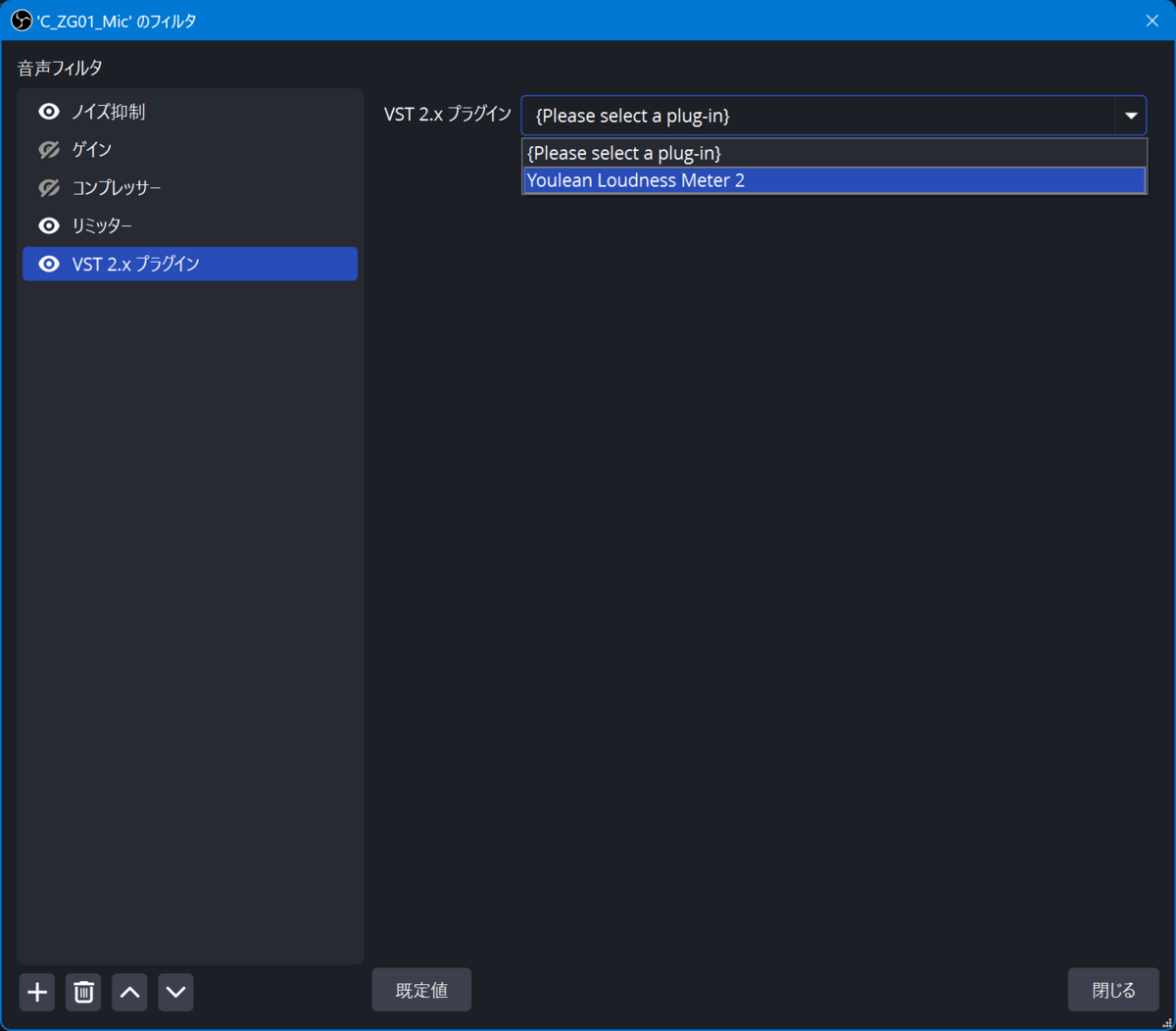Select the ゲイン filter row
The height and width of the screenshot is (1031, 1176).
(x=190, y=150)
